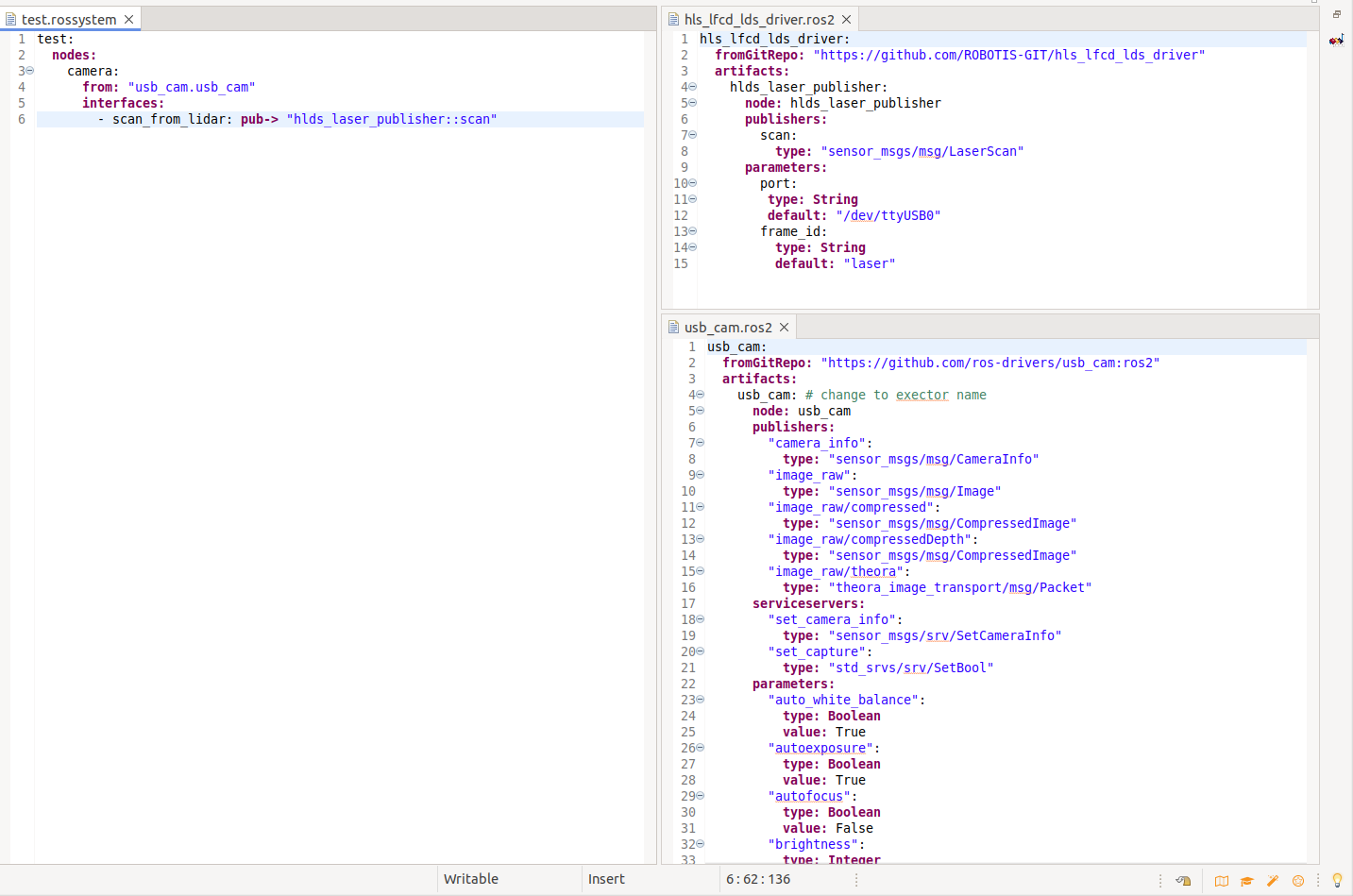The image size is (1353, 896).
Task: Click the node: hlds_laser_publisher line
Action: [843, 103]
